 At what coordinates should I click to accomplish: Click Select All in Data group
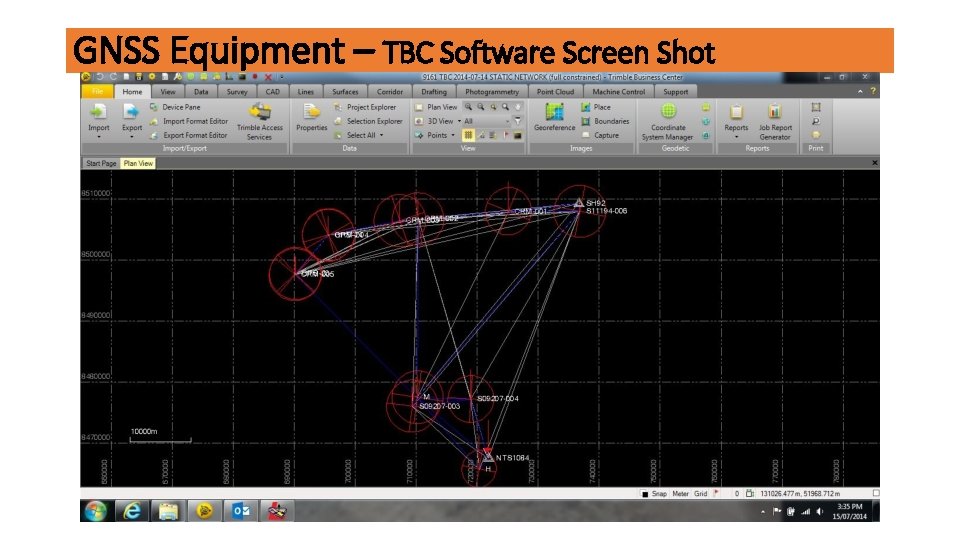coord(355,135)
